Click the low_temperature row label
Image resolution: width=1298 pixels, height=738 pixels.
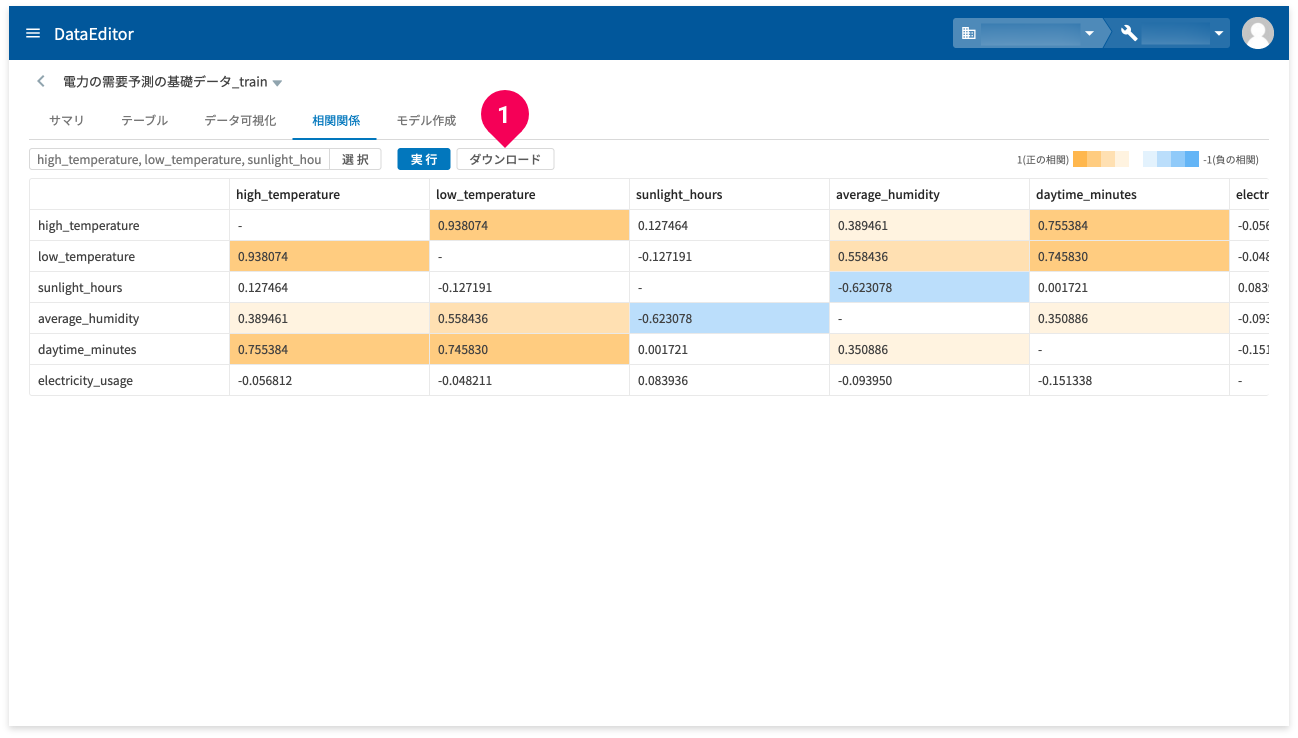(129, 256)
